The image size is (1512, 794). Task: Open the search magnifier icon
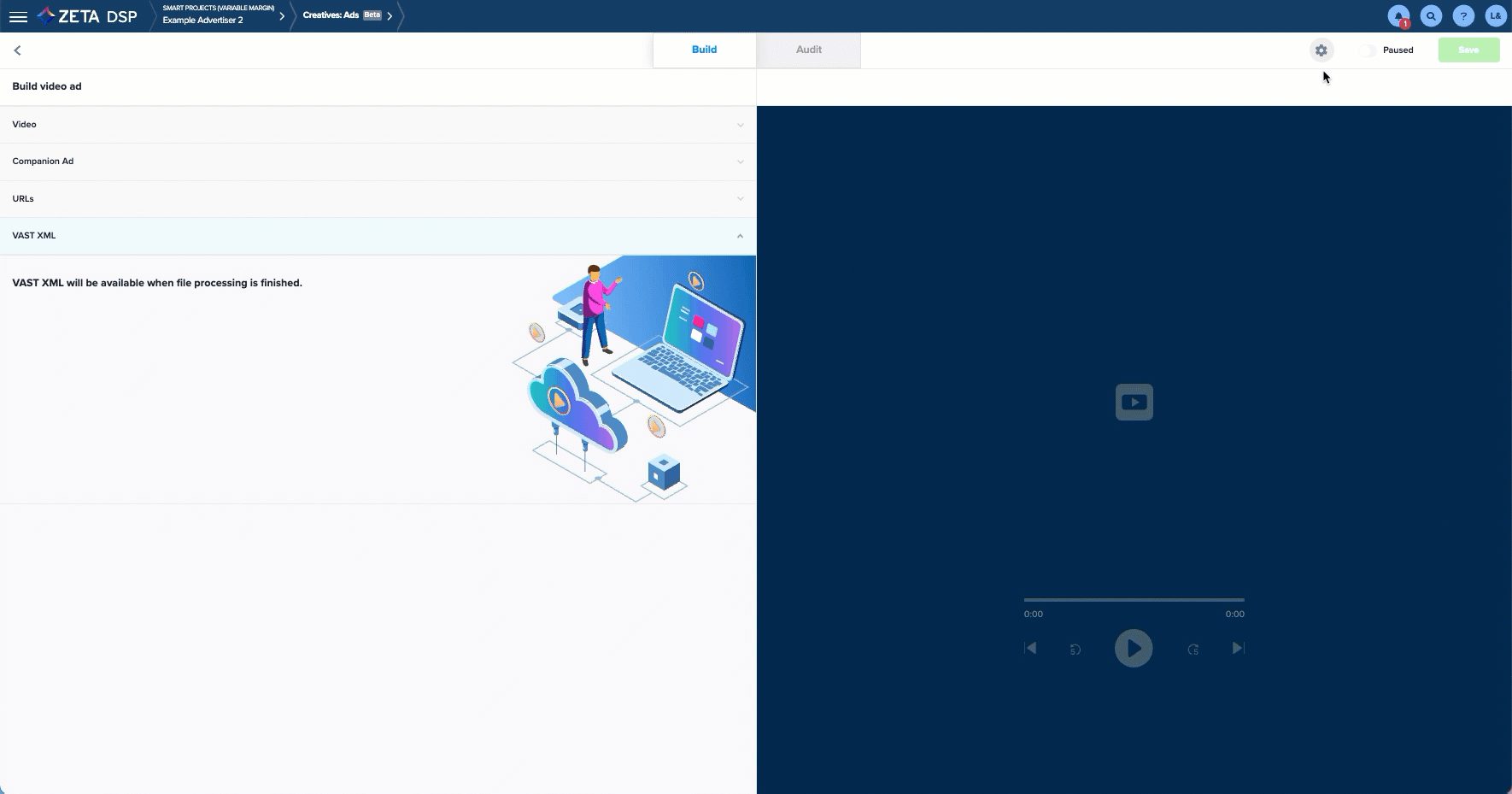(x=1431, y=16)
